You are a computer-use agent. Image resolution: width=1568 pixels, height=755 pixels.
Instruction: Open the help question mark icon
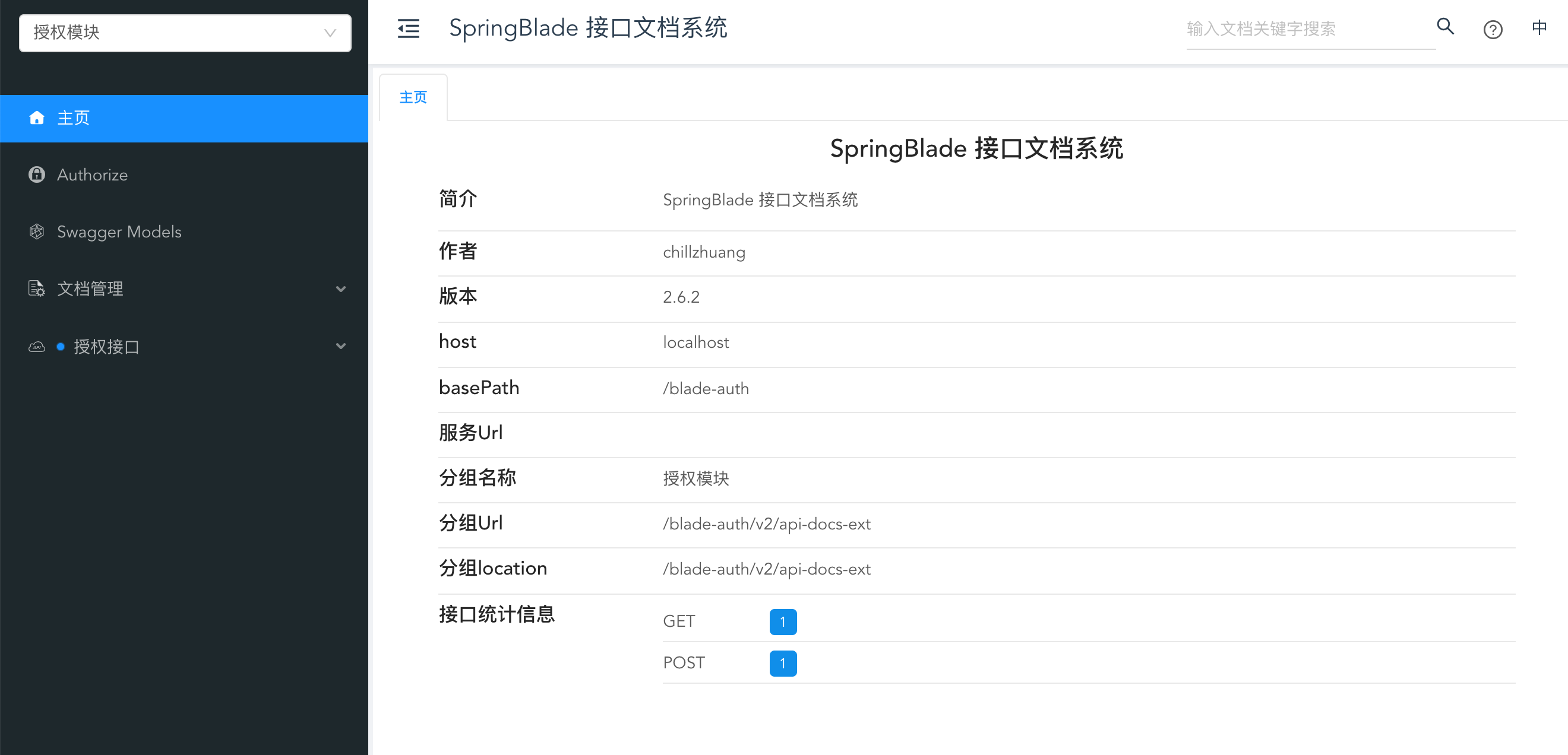1493,29
